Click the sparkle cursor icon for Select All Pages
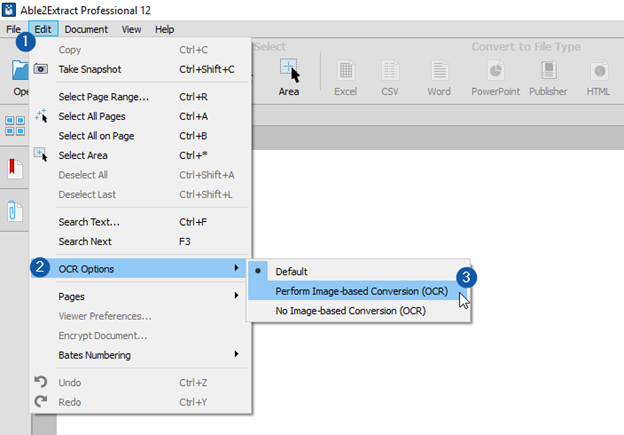Screen dimensions: 624x435 pos(41,116)
